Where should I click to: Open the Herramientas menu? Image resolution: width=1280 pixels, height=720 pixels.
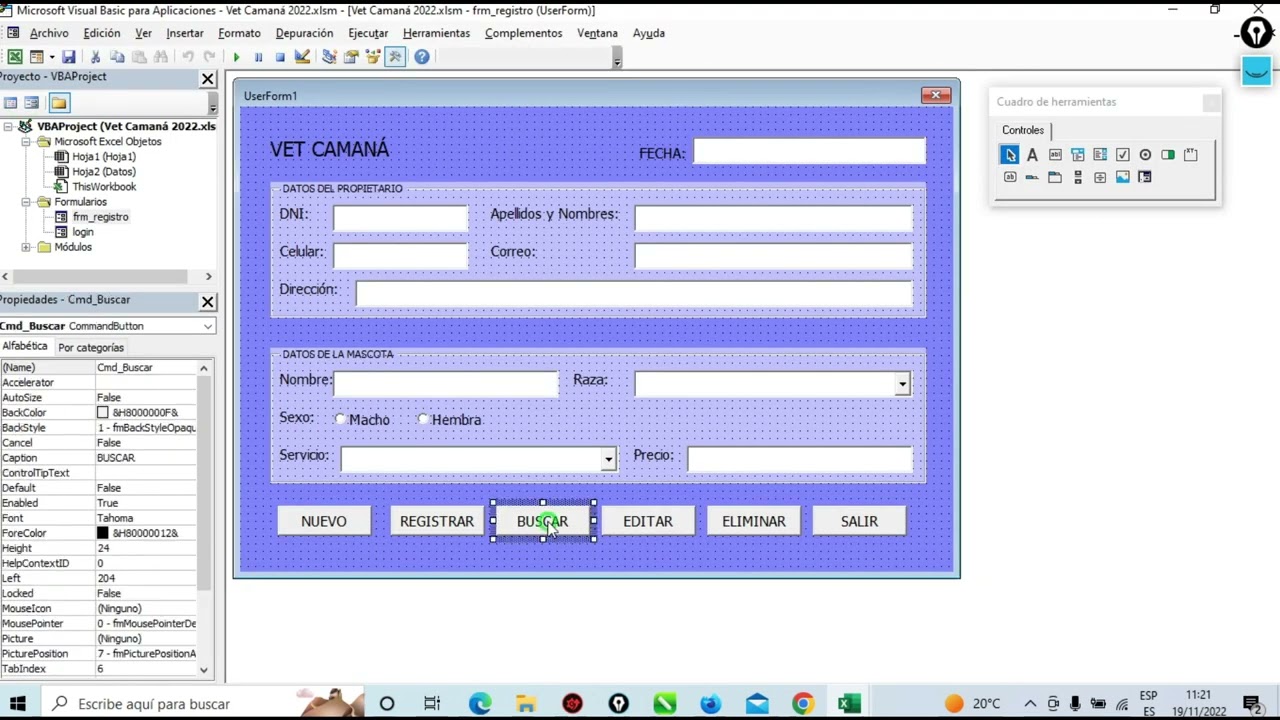436,33
